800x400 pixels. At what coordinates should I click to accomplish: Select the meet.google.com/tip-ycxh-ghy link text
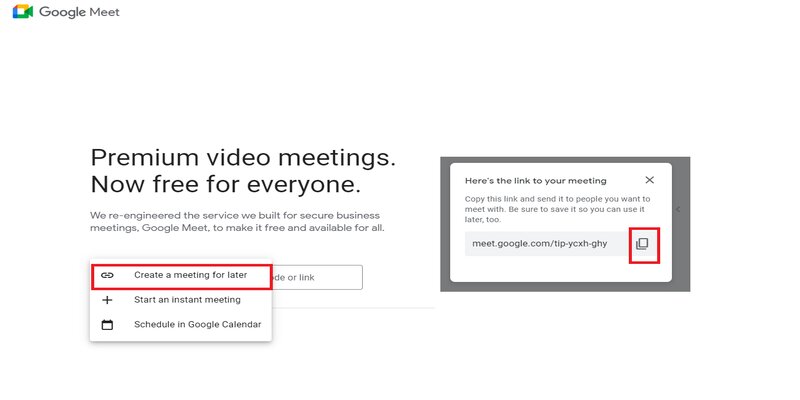(539, 244)
